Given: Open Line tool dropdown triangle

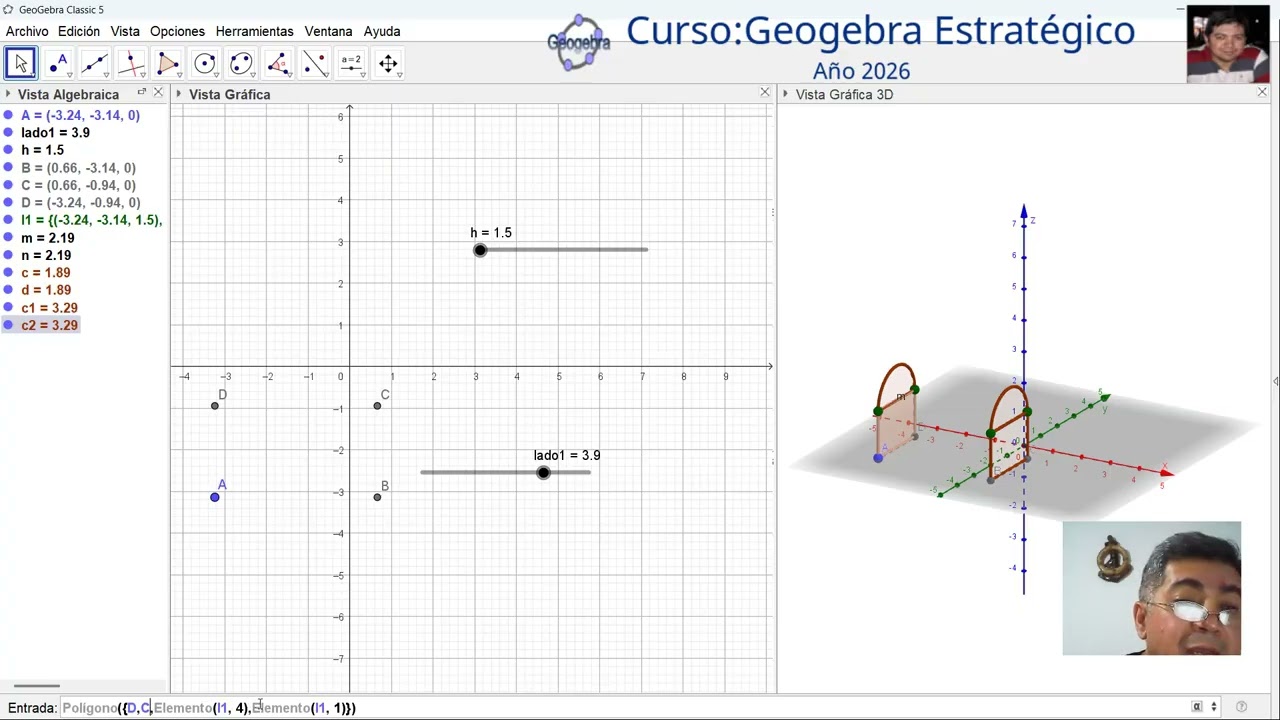Looking at the screenshot, I should (x=107, y=76).
